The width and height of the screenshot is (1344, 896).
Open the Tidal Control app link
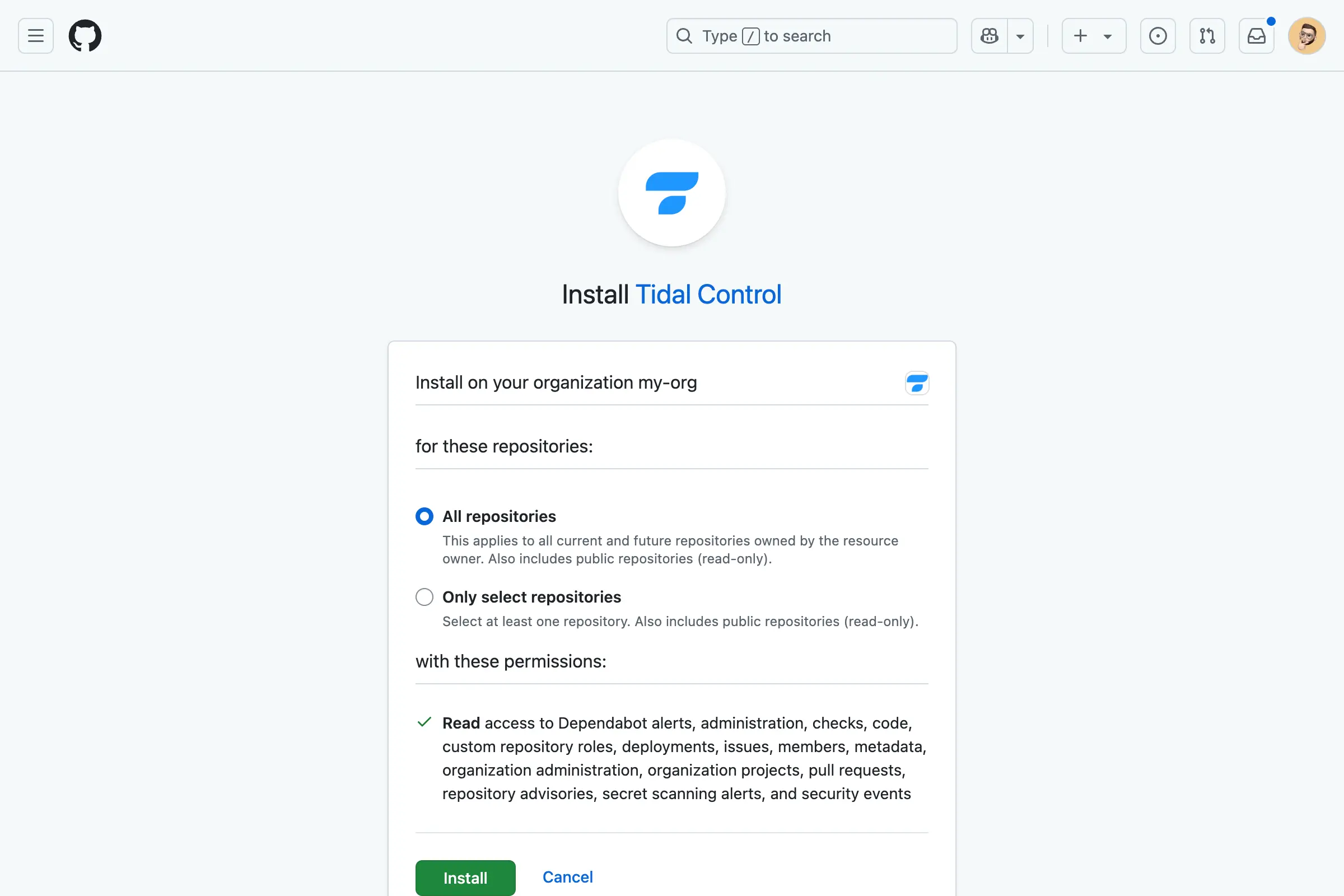pos(708,295)
